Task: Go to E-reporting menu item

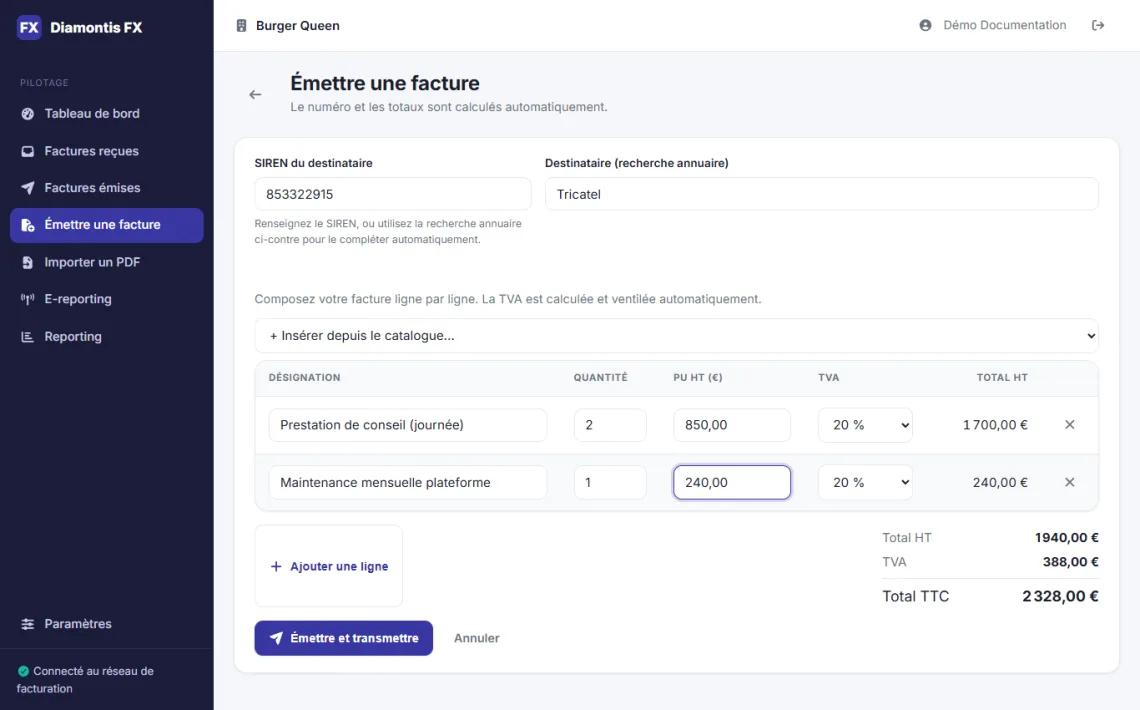Action: (x=107, y=299)
